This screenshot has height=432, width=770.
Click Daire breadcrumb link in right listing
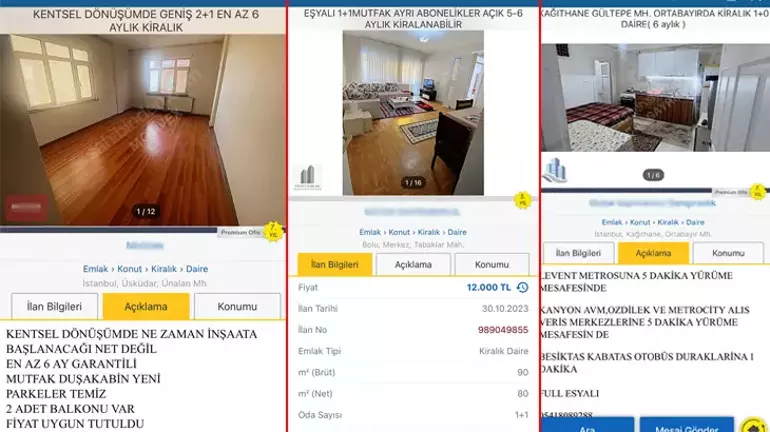694,222
